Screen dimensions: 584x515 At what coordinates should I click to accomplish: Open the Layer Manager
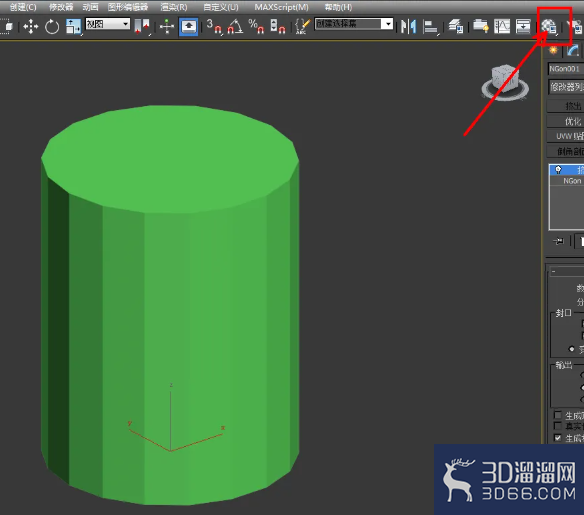(x=456, y=26)
